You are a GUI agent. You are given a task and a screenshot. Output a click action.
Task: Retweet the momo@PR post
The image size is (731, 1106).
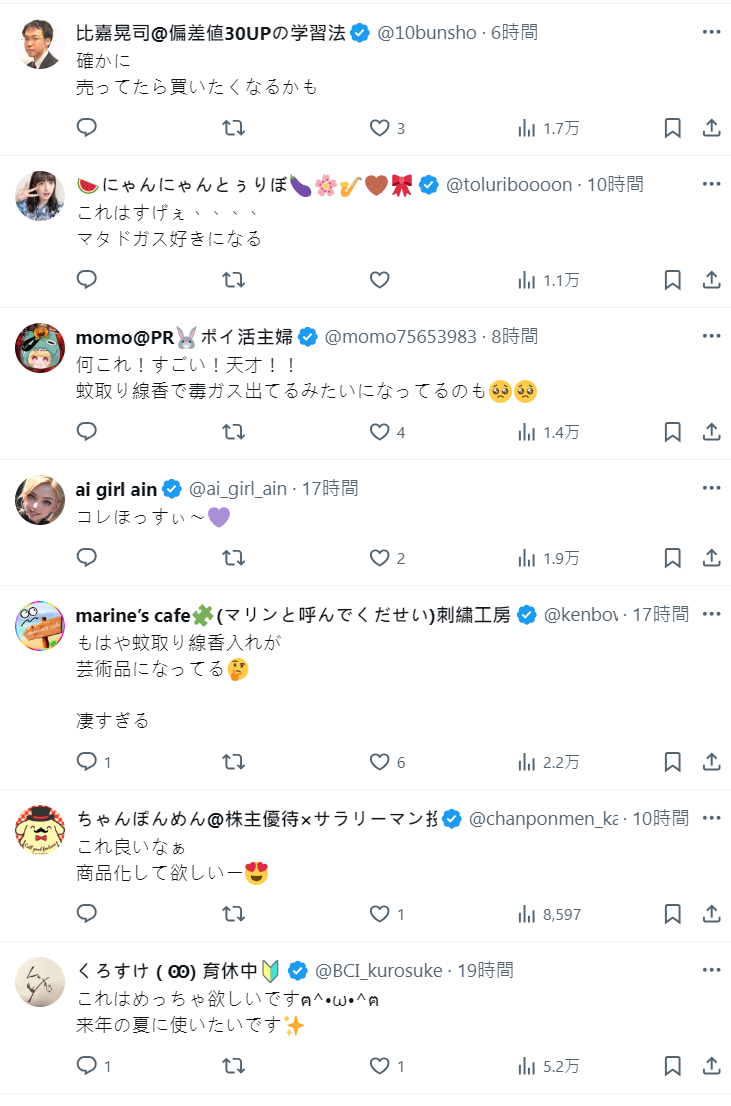coord(233,432)
